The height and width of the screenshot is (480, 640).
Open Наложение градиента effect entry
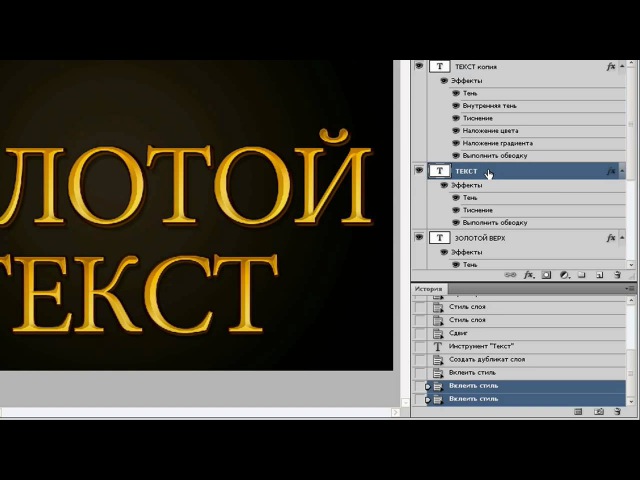point(498,143)
